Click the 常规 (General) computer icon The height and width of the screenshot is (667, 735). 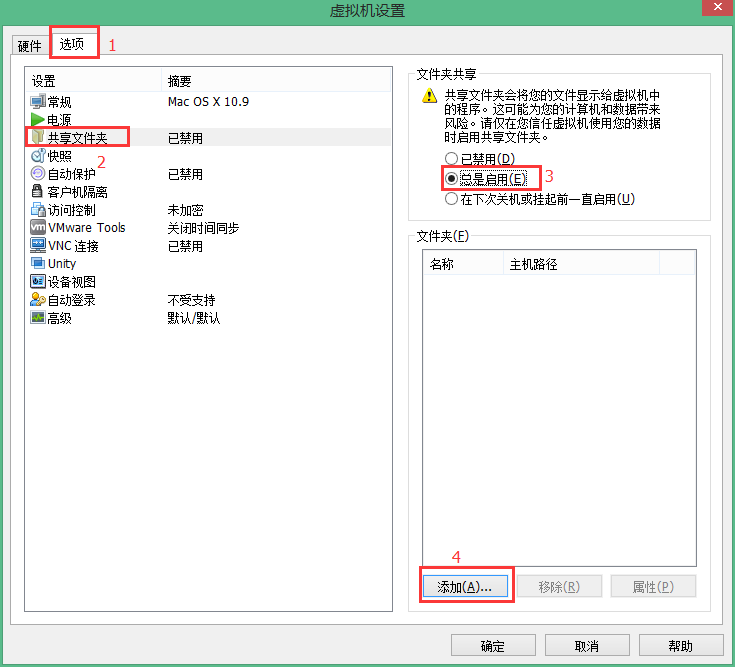tap(38, 101)
